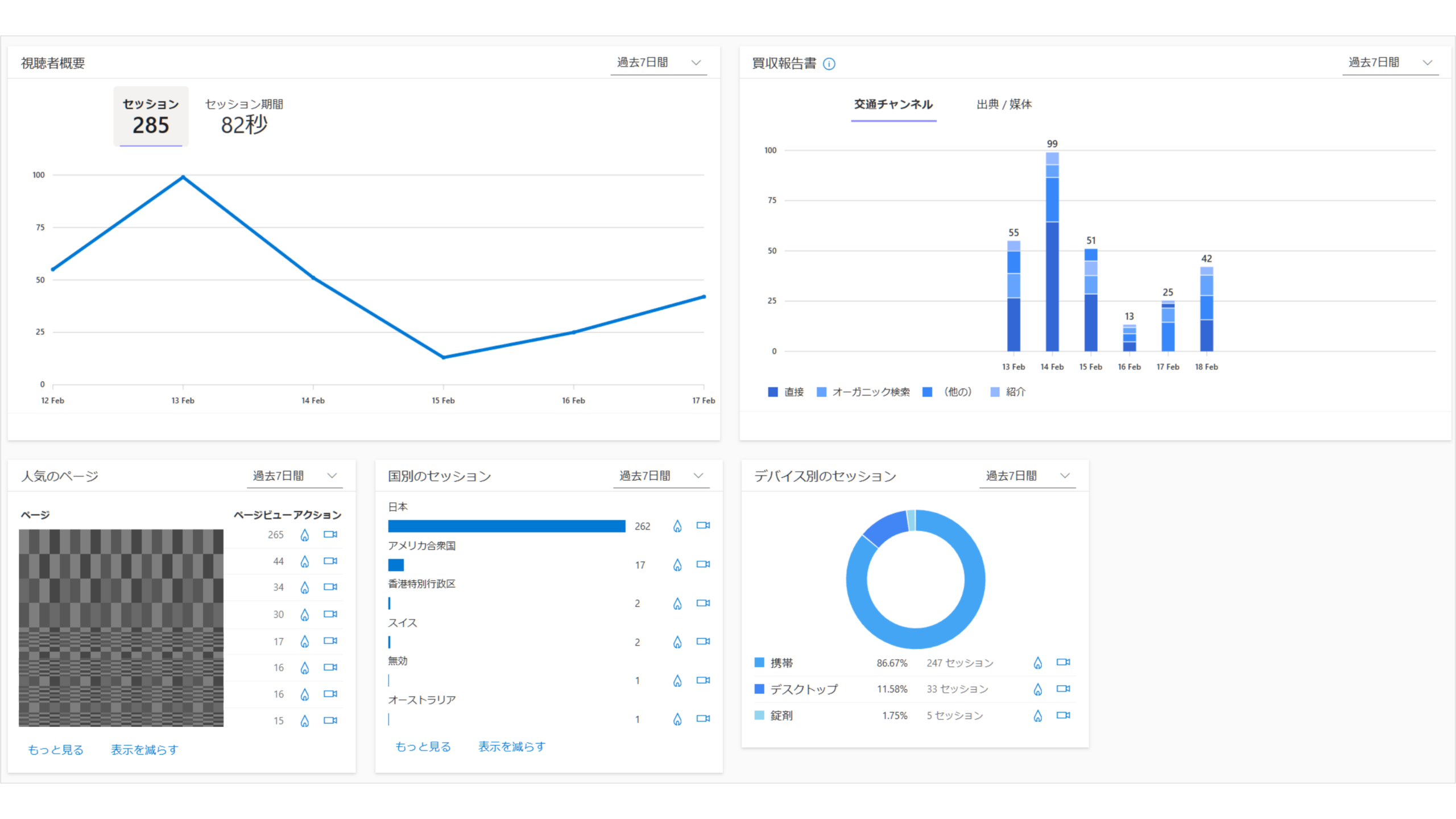Click the 14 Feb bar showing 99

click(x=1052, y=256)
